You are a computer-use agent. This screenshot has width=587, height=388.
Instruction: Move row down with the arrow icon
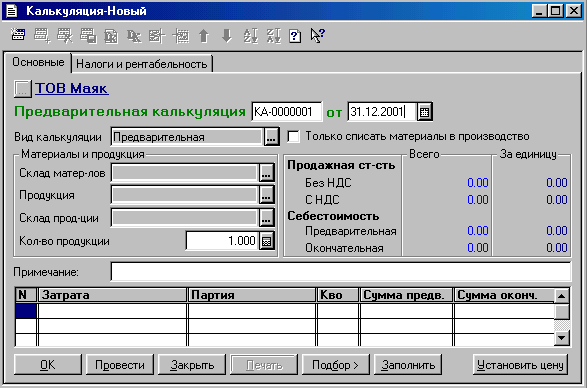pos(227,36)
